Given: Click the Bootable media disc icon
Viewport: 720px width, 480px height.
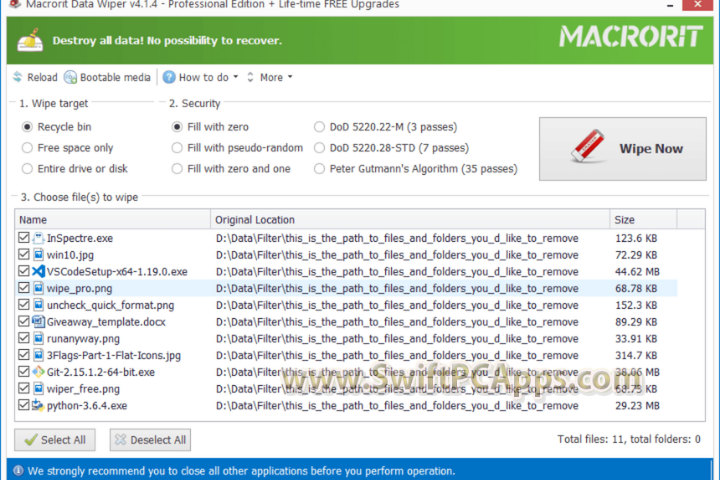Looking at the screenshot, I should pyautogui.click(x=70, y=77).
